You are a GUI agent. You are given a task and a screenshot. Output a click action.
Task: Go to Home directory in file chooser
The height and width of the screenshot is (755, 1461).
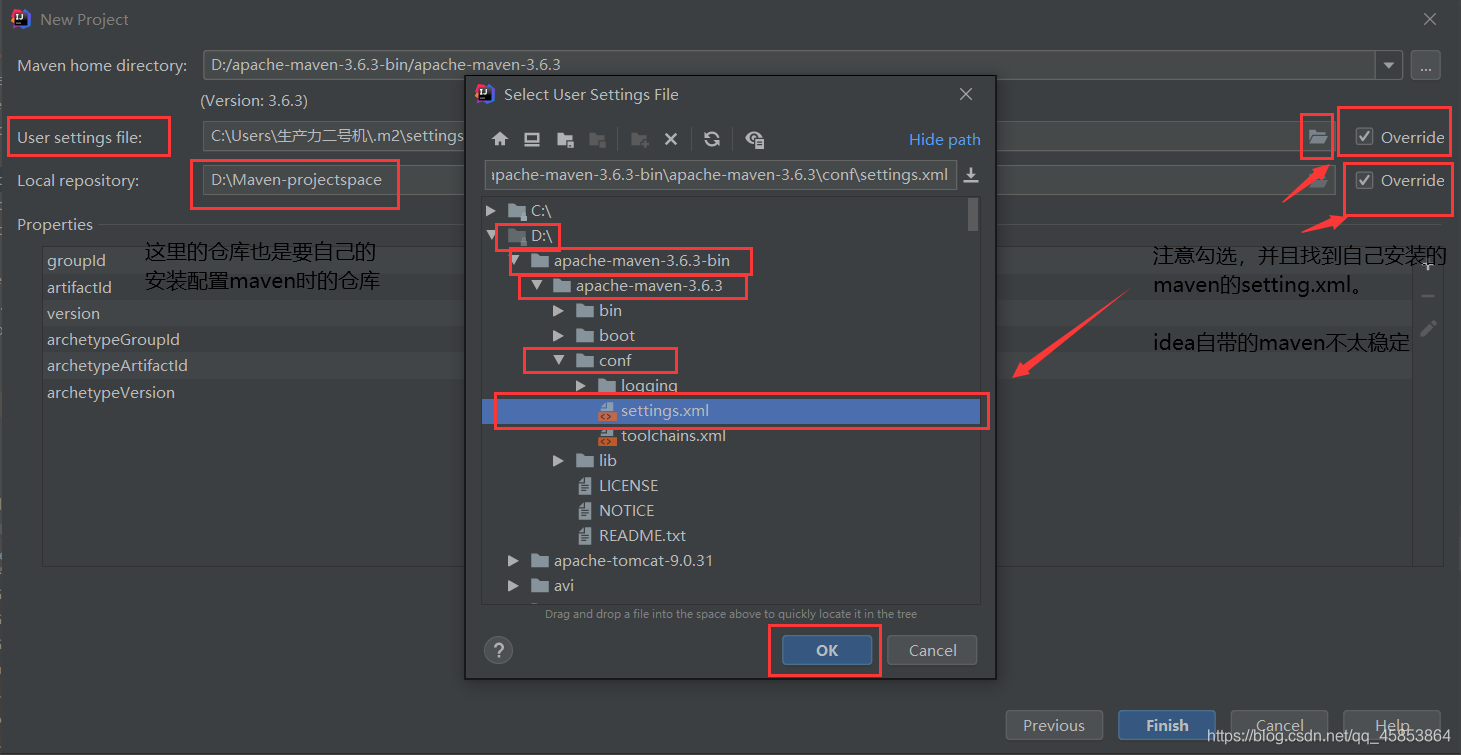pos(500,139)
